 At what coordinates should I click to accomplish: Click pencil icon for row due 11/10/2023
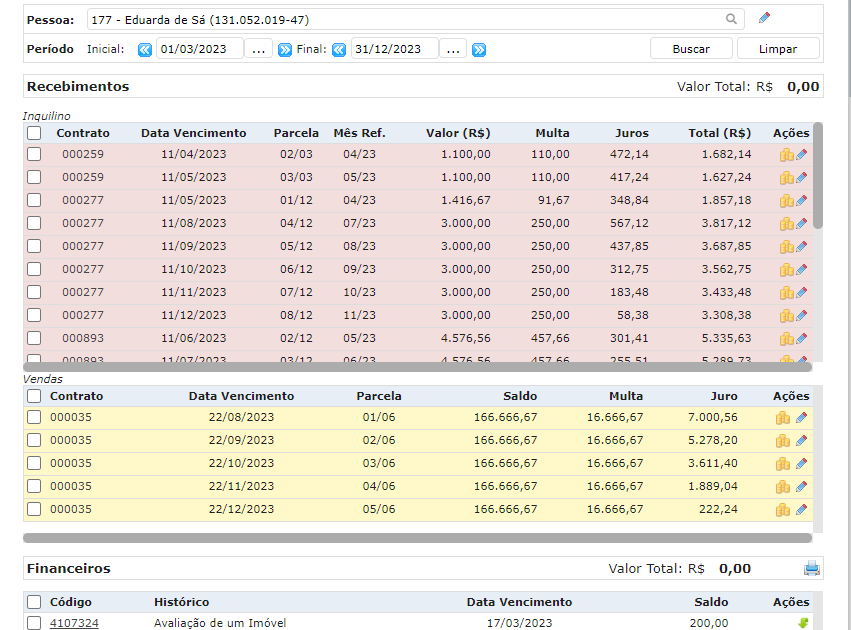tap(802, 270)
